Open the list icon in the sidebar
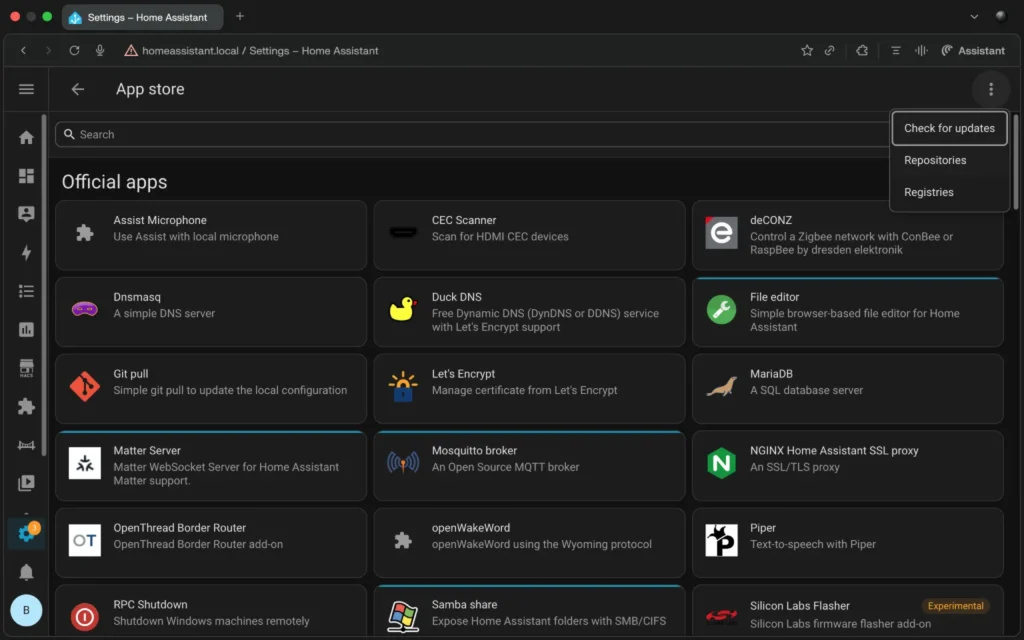The width and height of the screenshot is (1024, 640). [26, 291]
